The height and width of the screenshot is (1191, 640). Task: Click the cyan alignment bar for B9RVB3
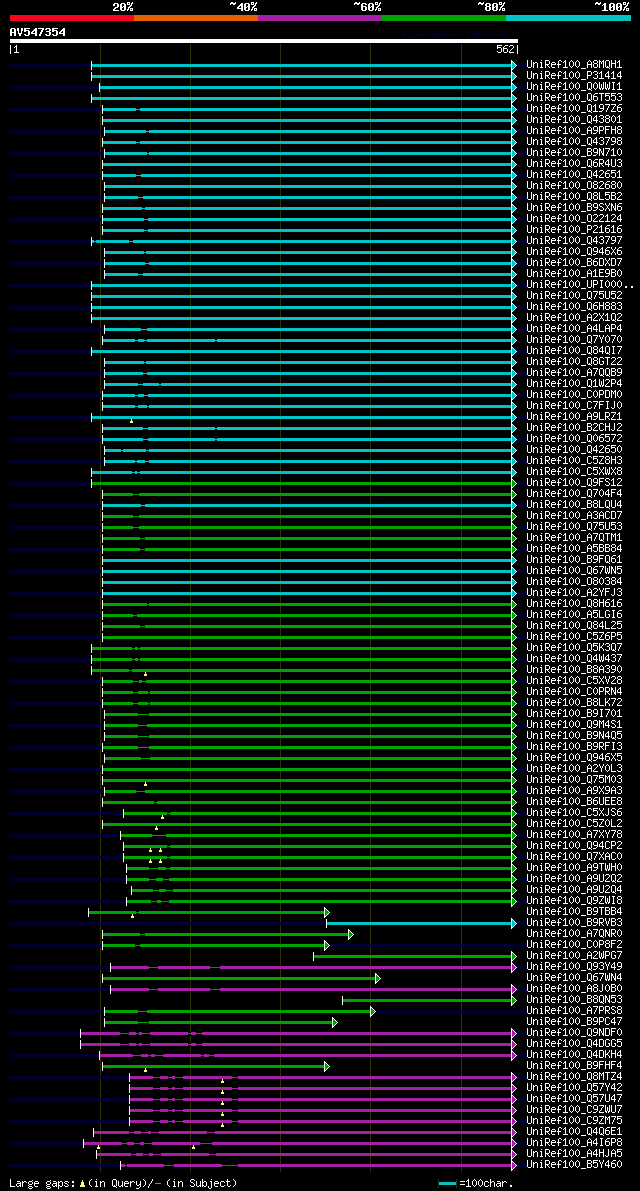click(x=421, y=924)
